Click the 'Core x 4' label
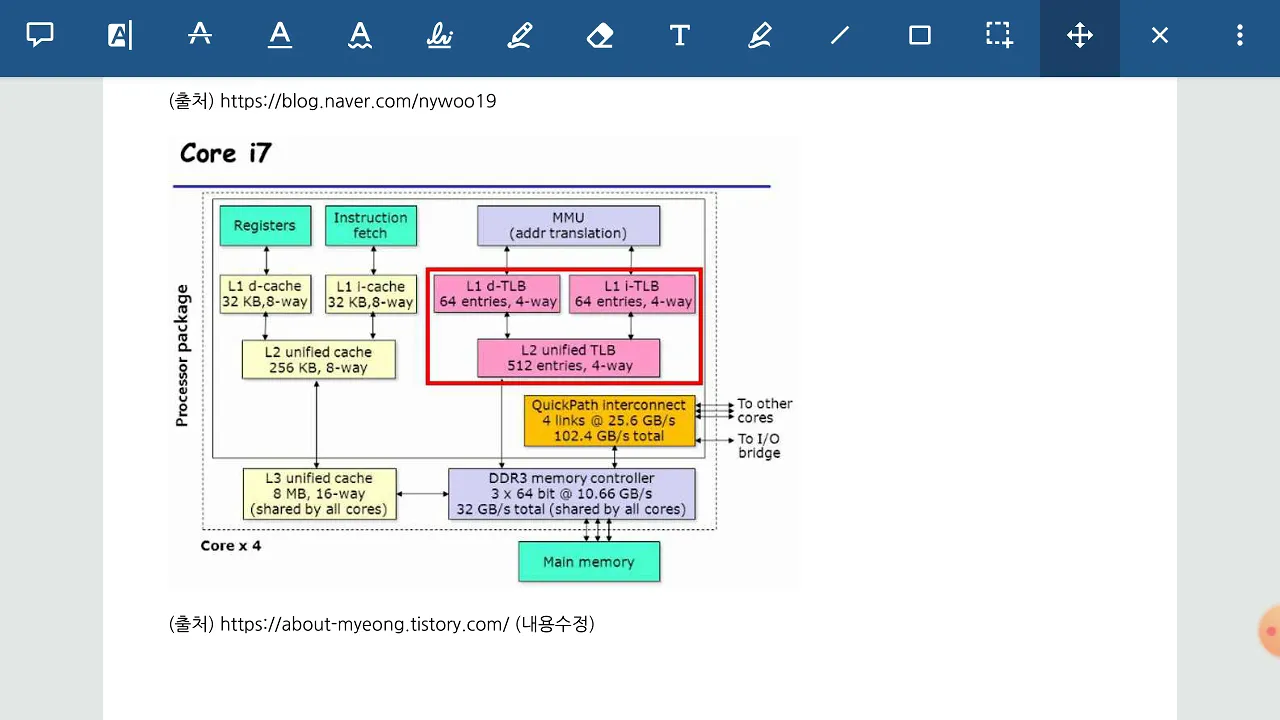 pyautogui.click(x=231, y=546)
